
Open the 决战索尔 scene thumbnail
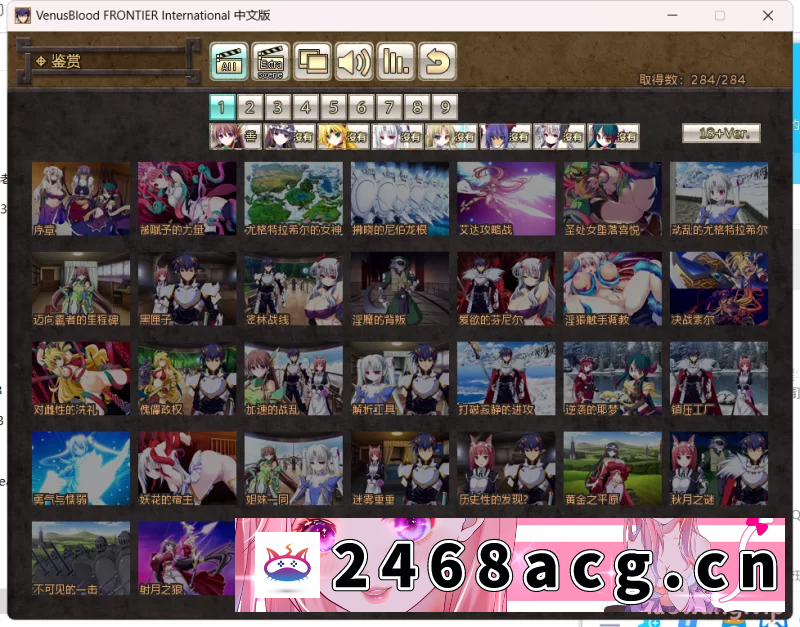(718, 289)
